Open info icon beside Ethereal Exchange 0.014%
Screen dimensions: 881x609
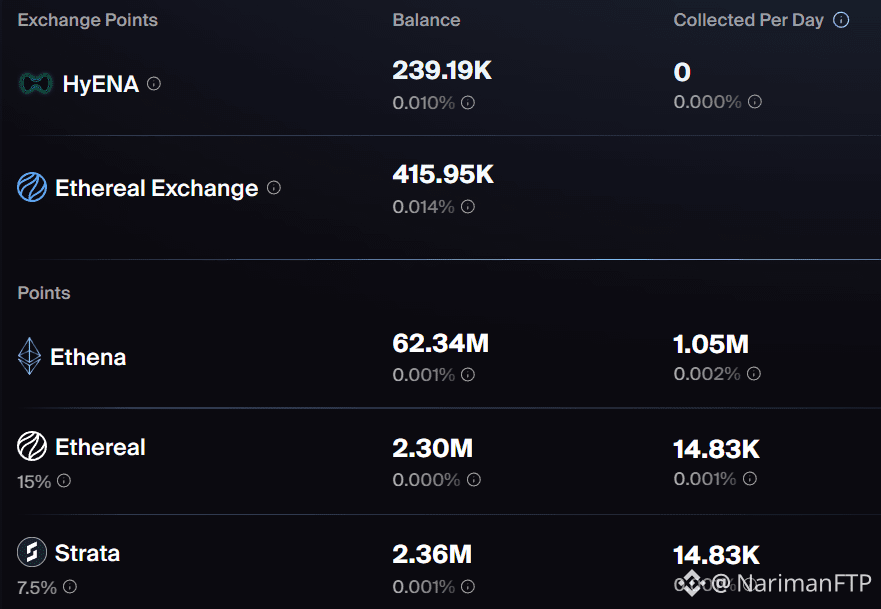468,207
